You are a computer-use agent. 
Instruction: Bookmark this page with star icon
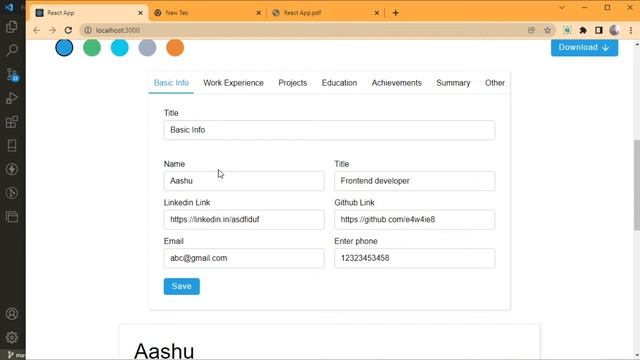click(x=547, y=30)
